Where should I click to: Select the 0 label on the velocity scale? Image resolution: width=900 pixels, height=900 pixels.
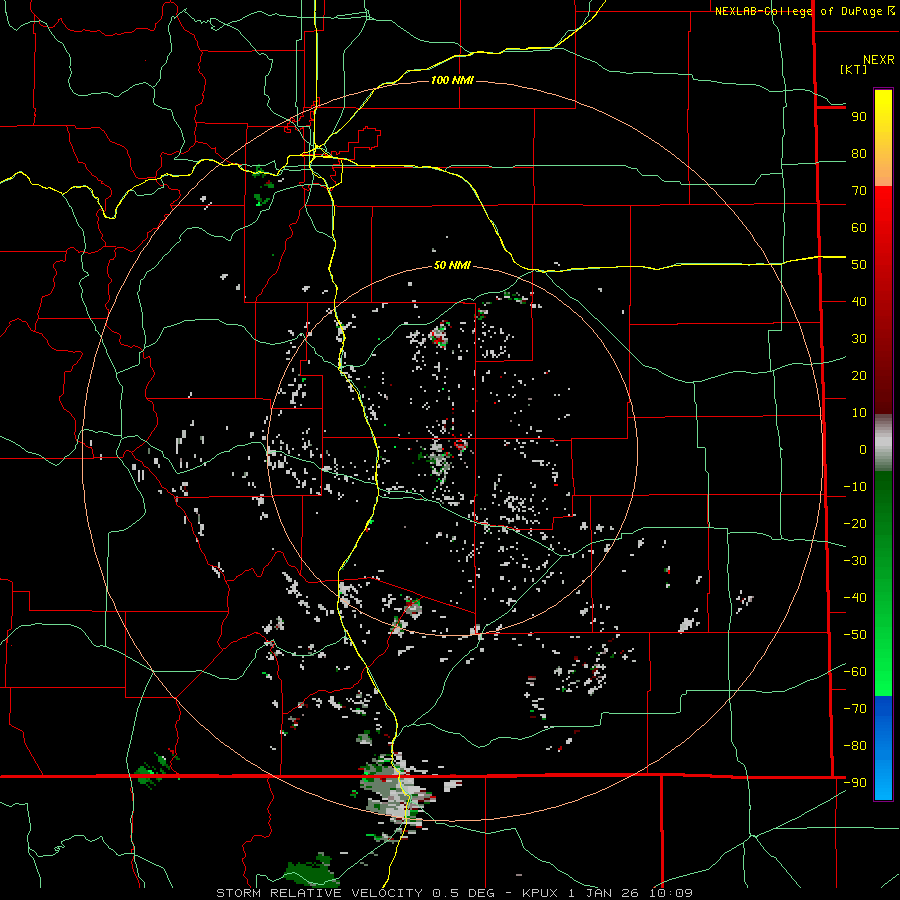tap(863, 450)
